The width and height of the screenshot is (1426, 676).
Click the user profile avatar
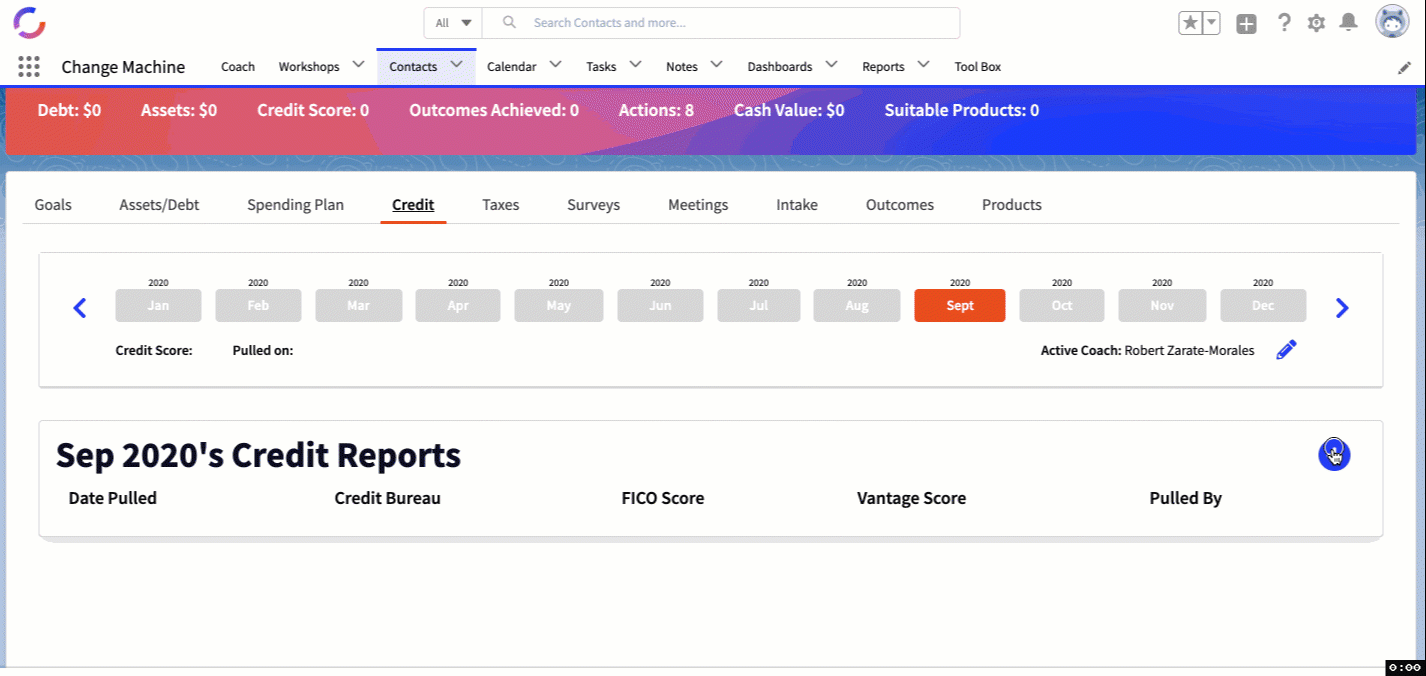[x=1392, y=22]
